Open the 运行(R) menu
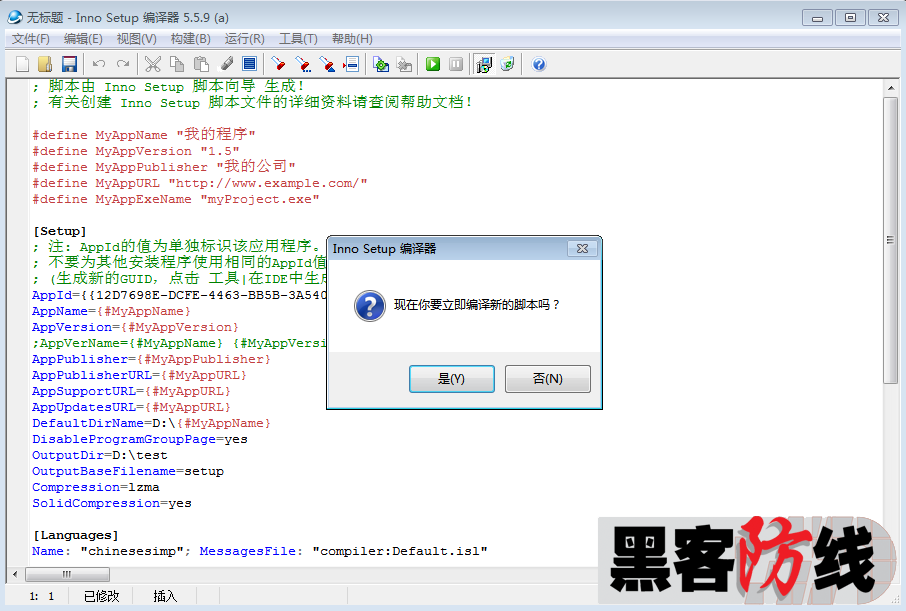Viewport: 906px width, 611px height. [244, 39]
